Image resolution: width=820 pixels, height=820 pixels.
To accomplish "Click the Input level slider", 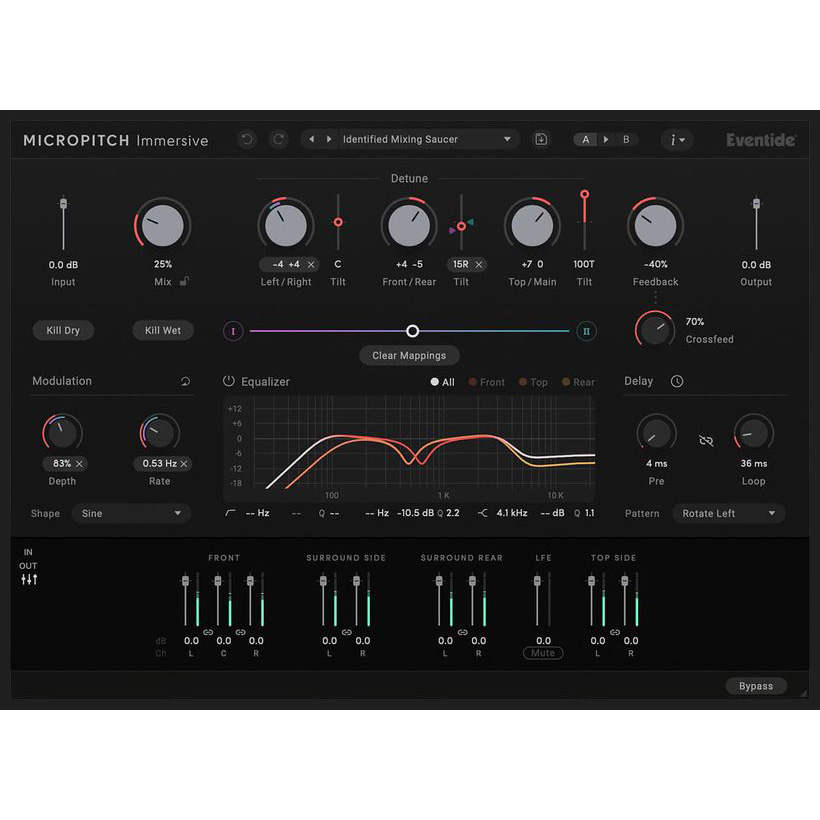I will pos(63,223).
